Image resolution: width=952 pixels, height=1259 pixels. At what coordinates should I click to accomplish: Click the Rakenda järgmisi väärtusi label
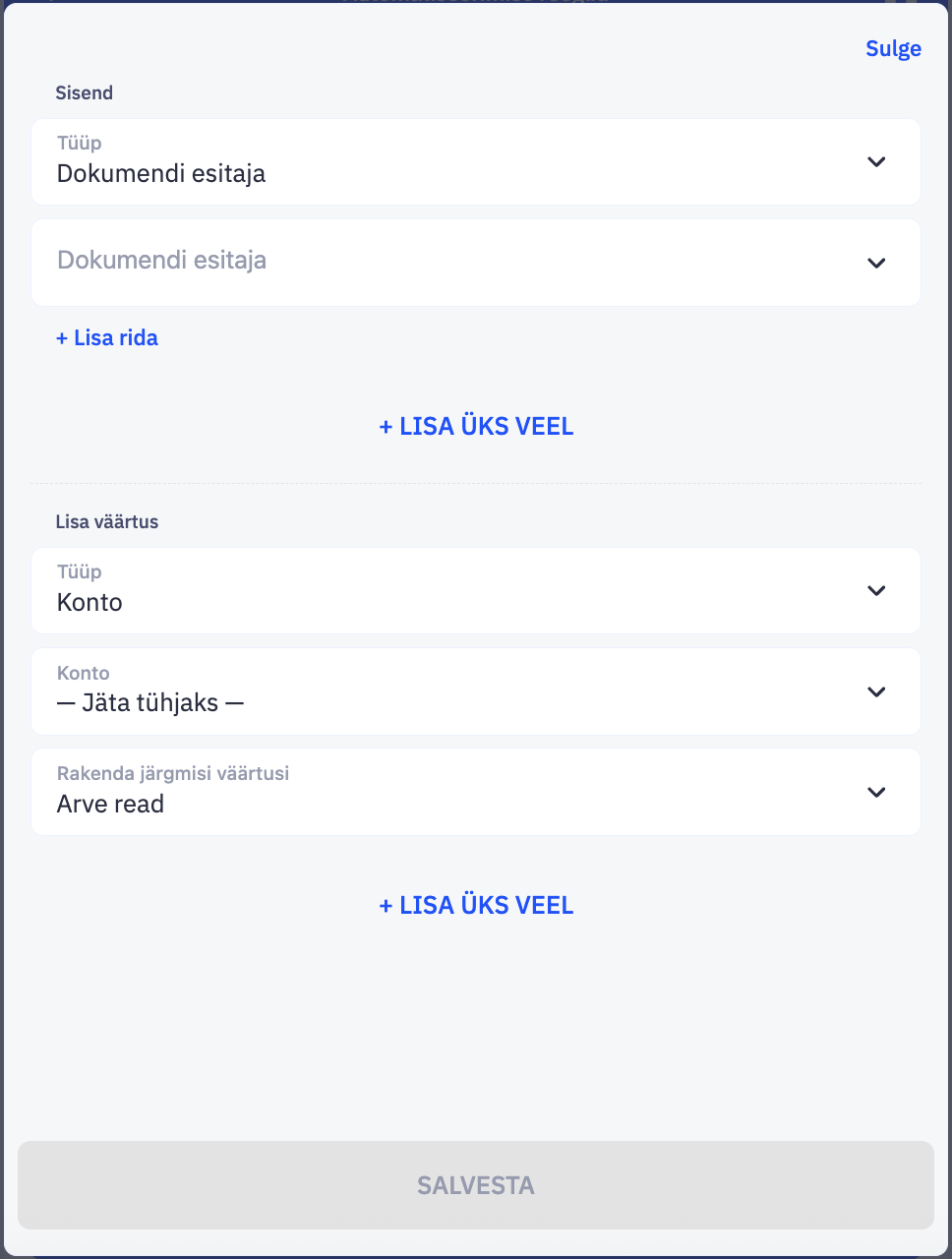point(173,774)
